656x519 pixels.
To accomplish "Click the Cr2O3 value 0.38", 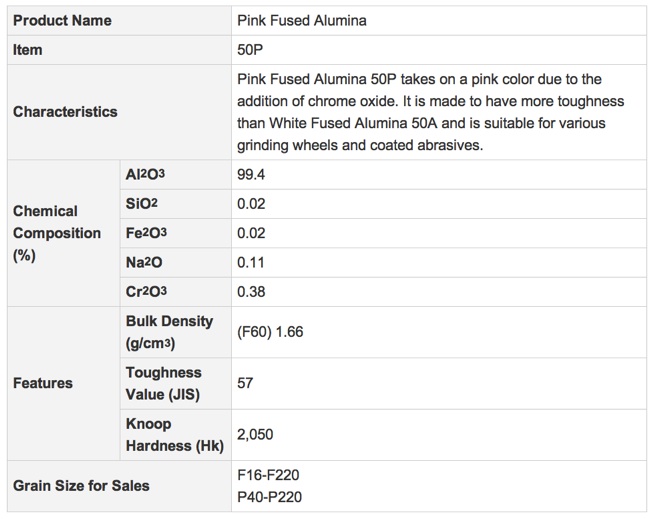I will pyautogui.click(x=251, y=292).
